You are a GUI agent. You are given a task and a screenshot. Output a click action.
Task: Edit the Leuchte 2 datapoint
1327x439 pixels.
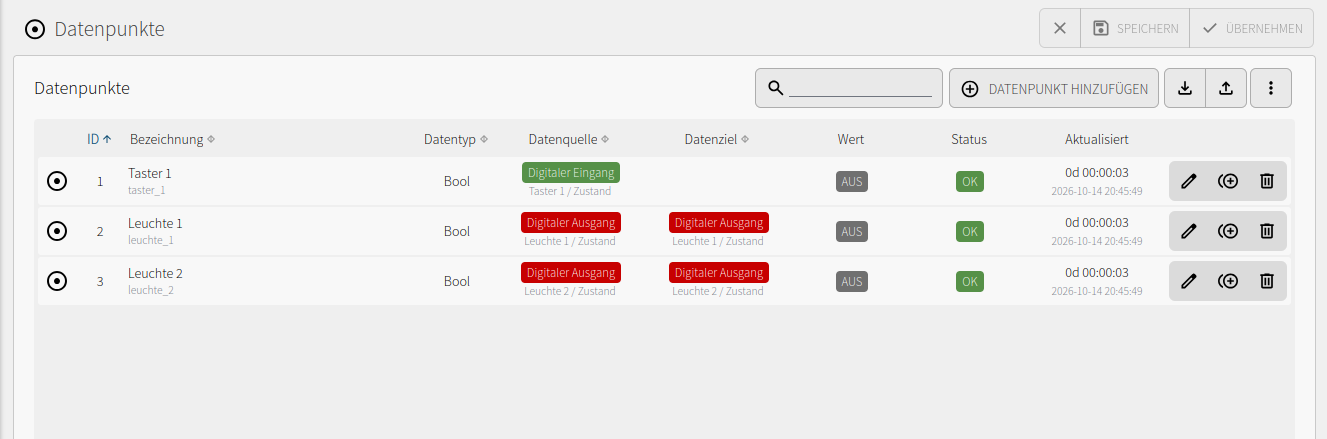(x=1189, y=281)
